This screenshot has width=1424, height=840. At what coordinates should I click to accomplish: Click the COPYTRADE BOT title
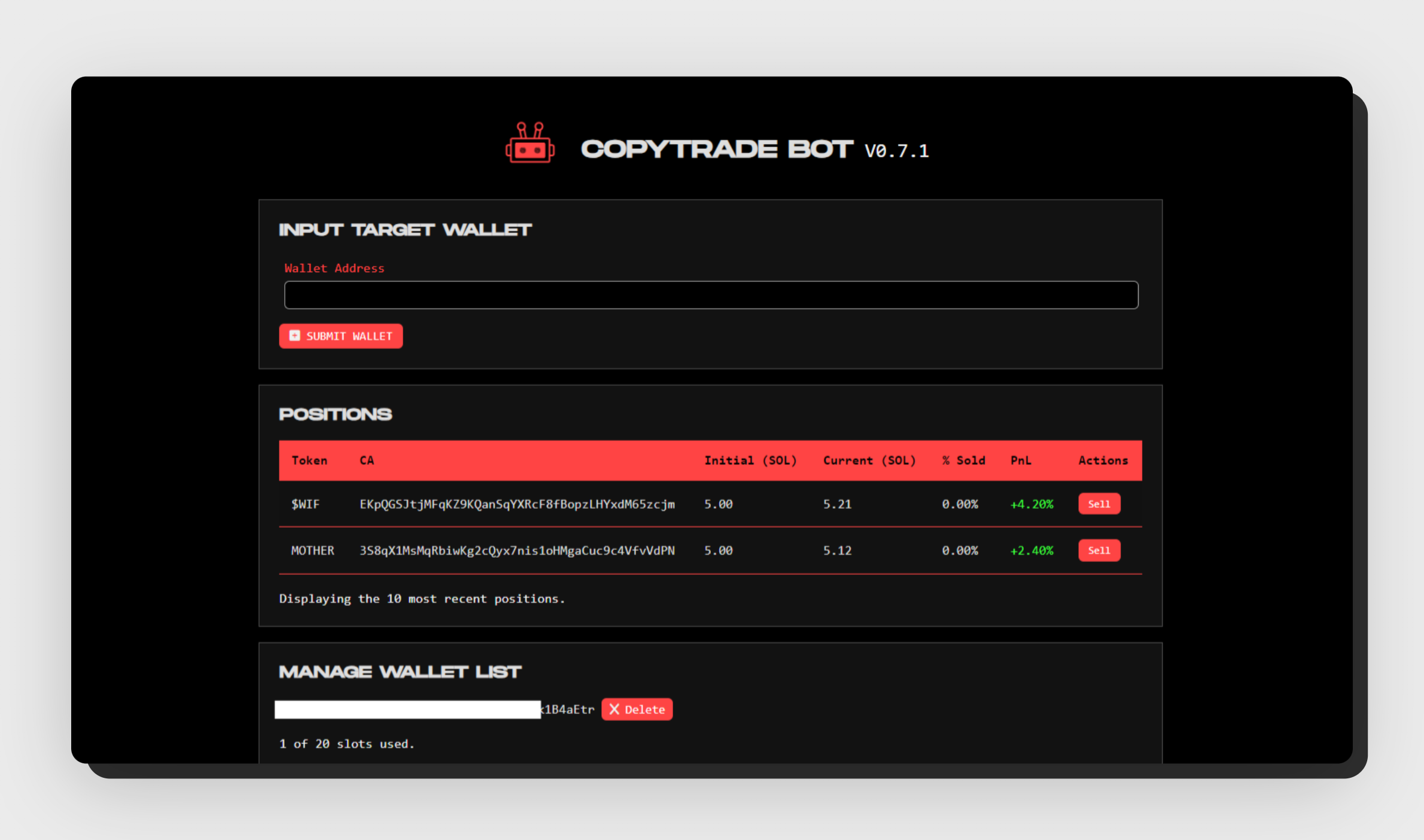tap(717, 149)
